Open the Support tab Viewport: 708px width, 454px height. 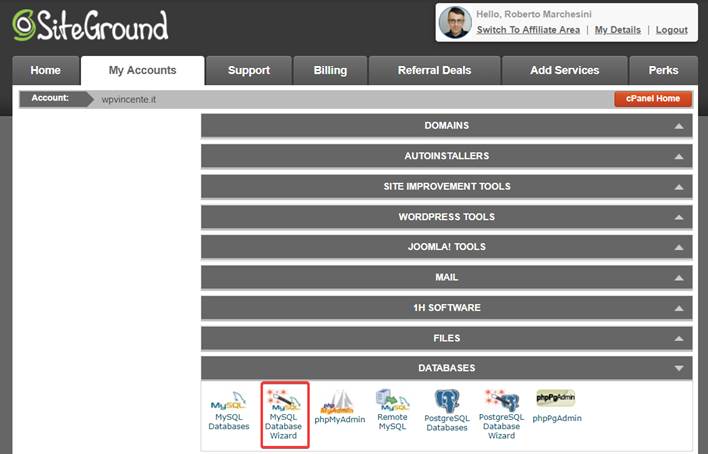pyautogui.click(x=249, y=70)
